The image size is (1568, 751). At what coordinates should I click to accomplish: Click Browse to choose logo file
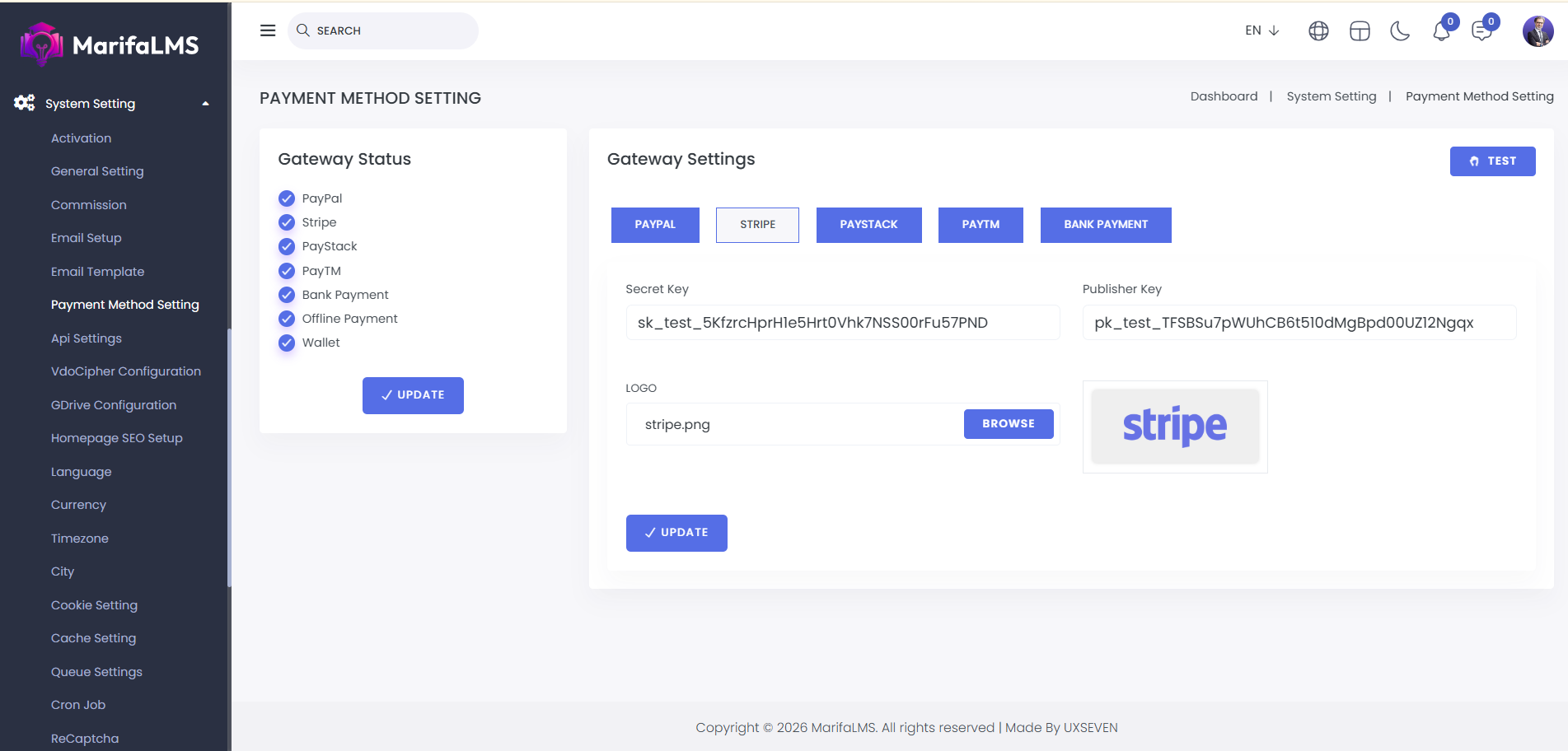click(1008, 424)
